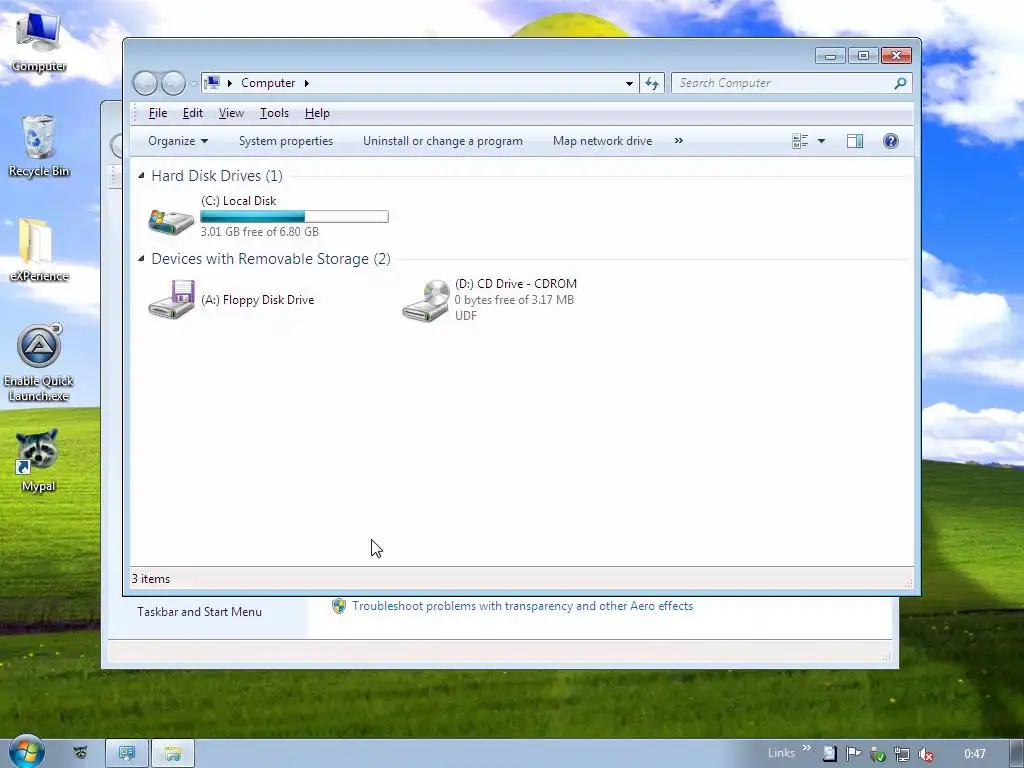Open the view options dropdown arrow
Image resolution: width=1024 pixels, height=768 pixels.
pos(822,141)
